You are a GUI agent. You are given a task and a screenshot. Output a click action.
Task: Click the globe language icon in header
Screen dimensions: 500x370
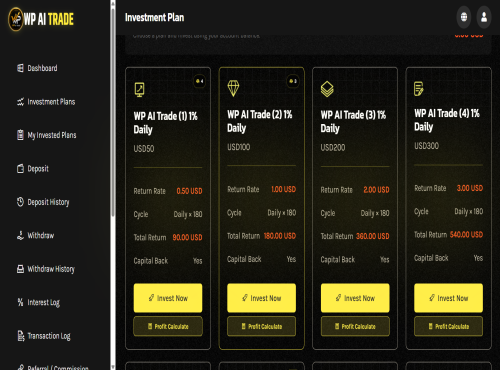pyautogui.click(x=464, y=17)
